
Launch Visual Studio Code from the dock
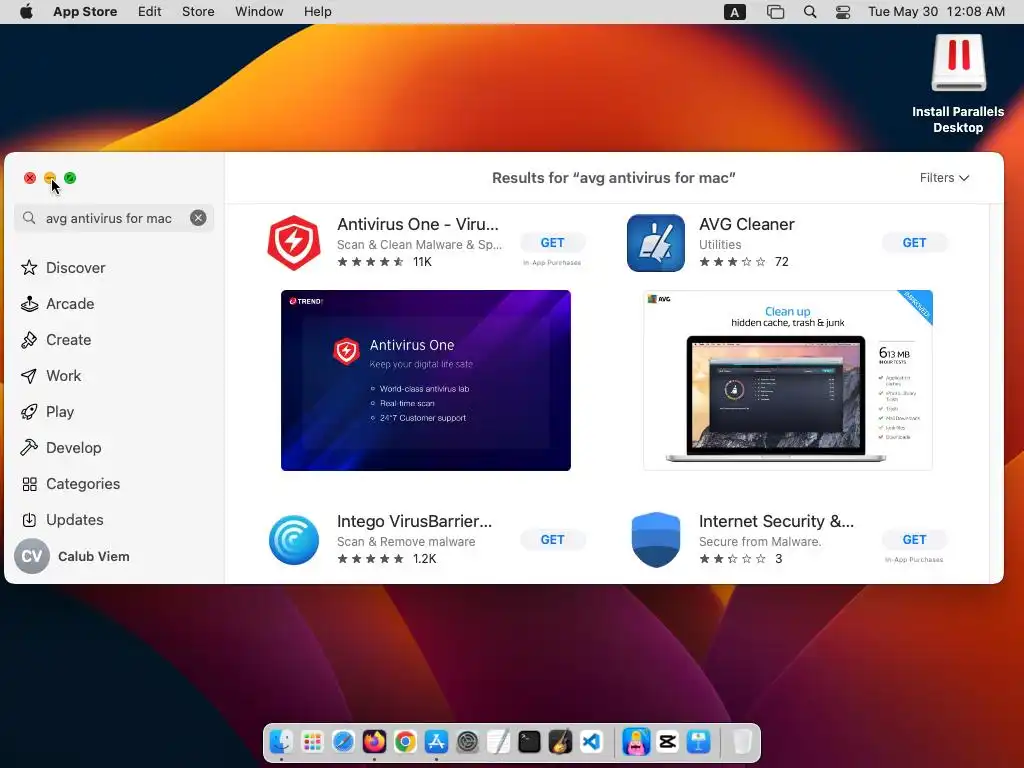591,742
